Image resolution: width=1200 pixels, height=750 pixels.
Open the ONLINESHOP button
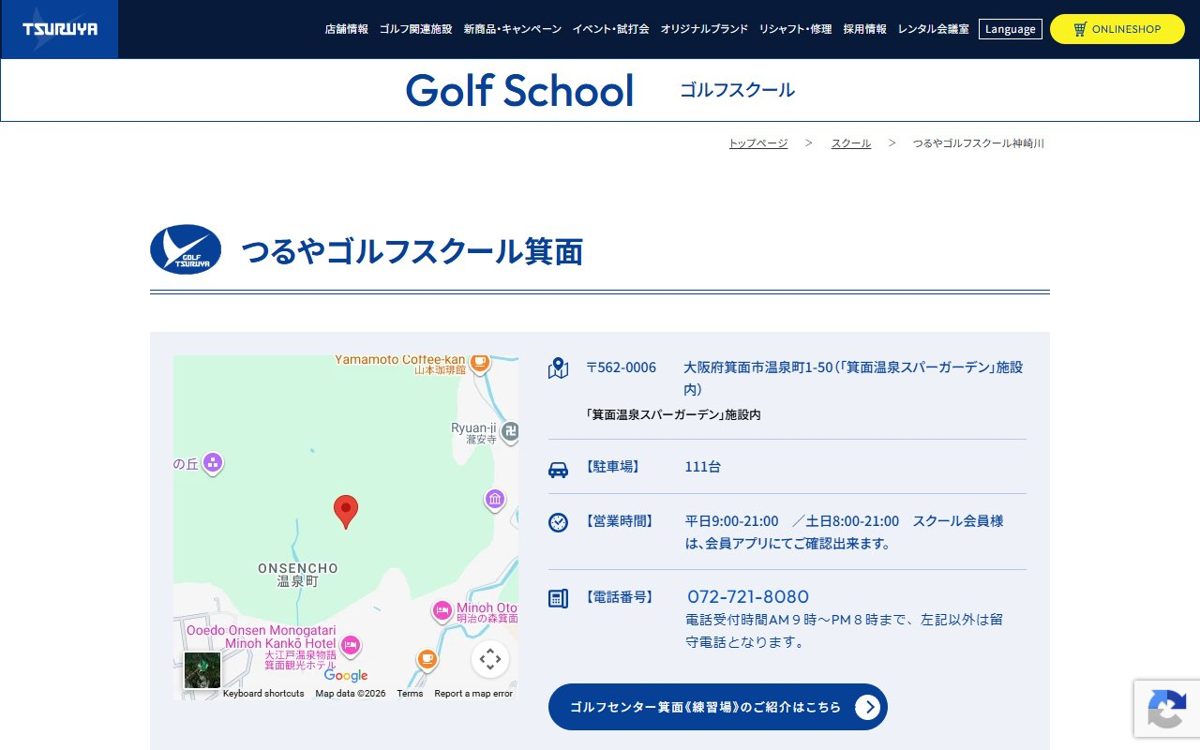pos(1117,29)
